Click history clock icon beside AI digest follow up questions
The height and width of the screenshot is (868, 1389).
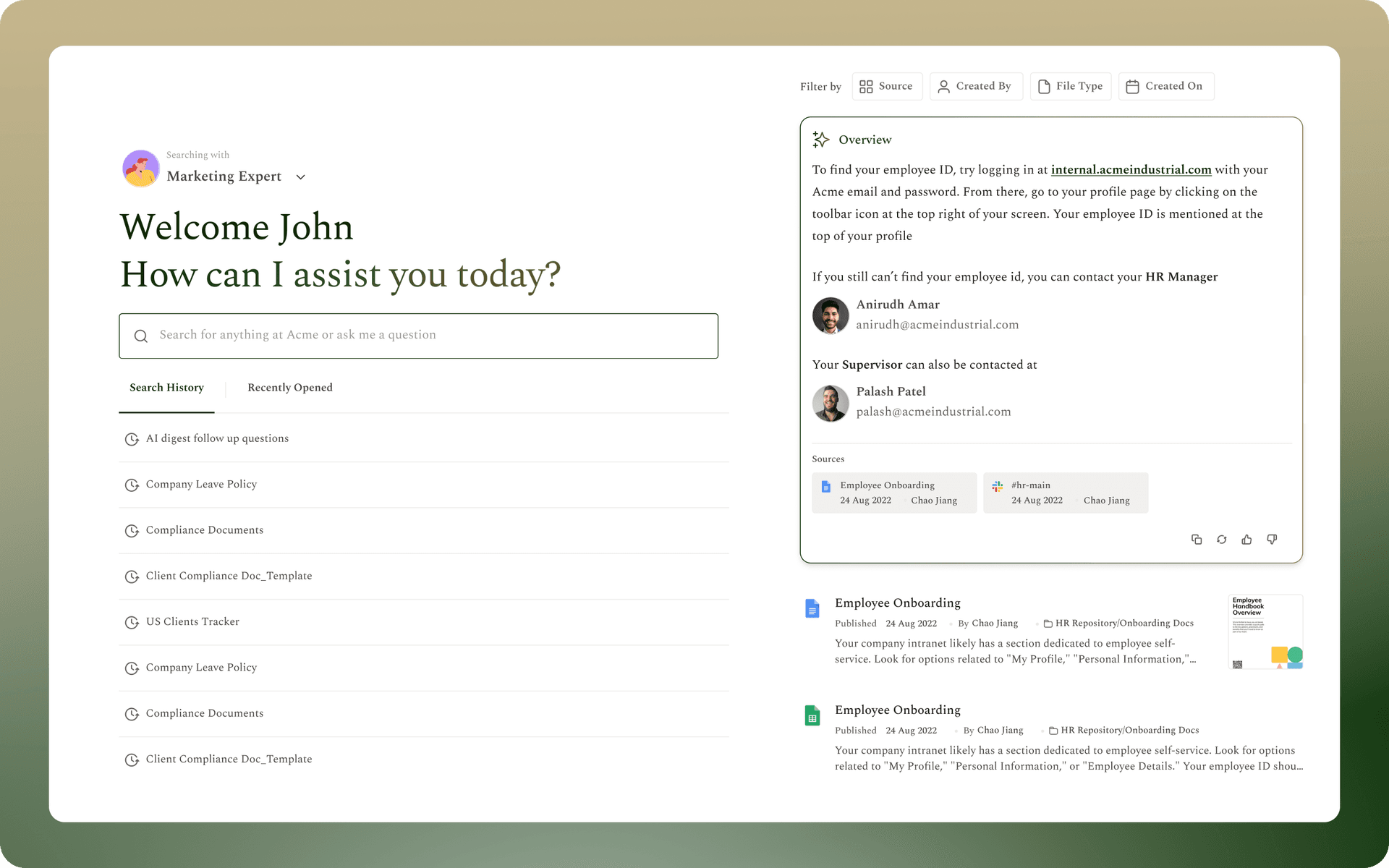(x=132, y=439)
